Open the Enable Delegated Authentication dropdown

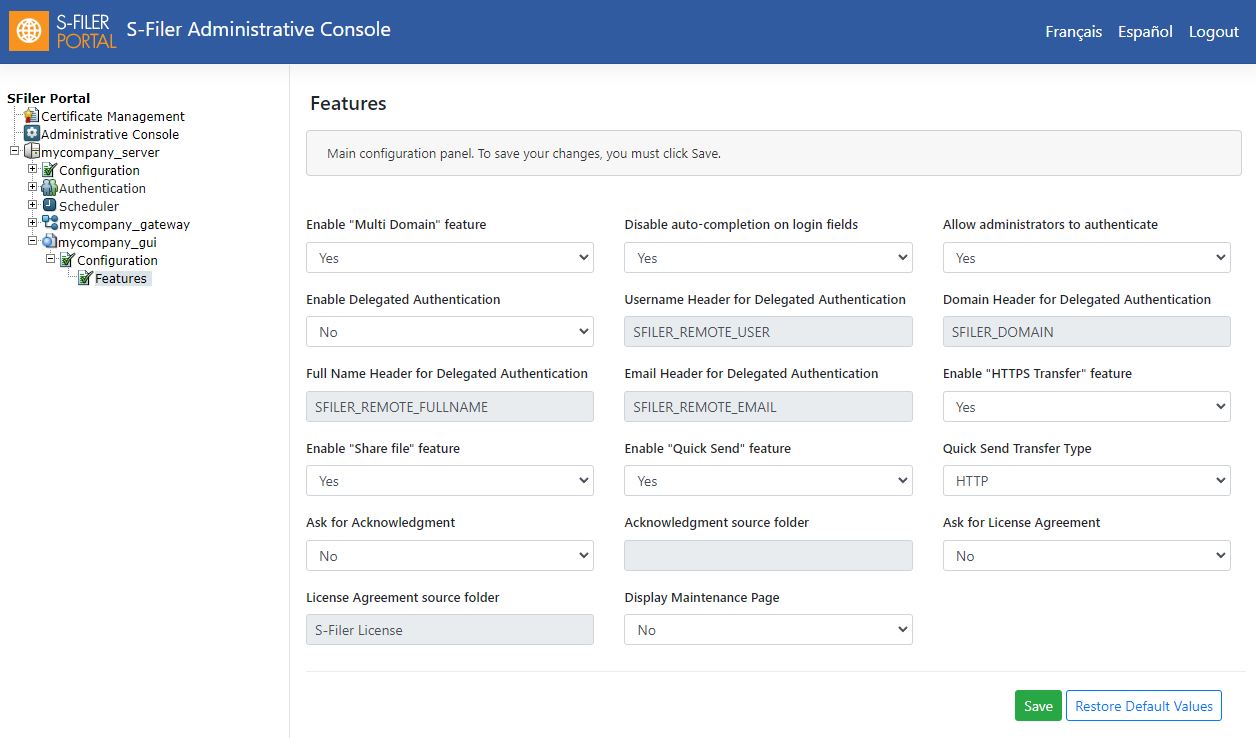click(x=450, y=332)
